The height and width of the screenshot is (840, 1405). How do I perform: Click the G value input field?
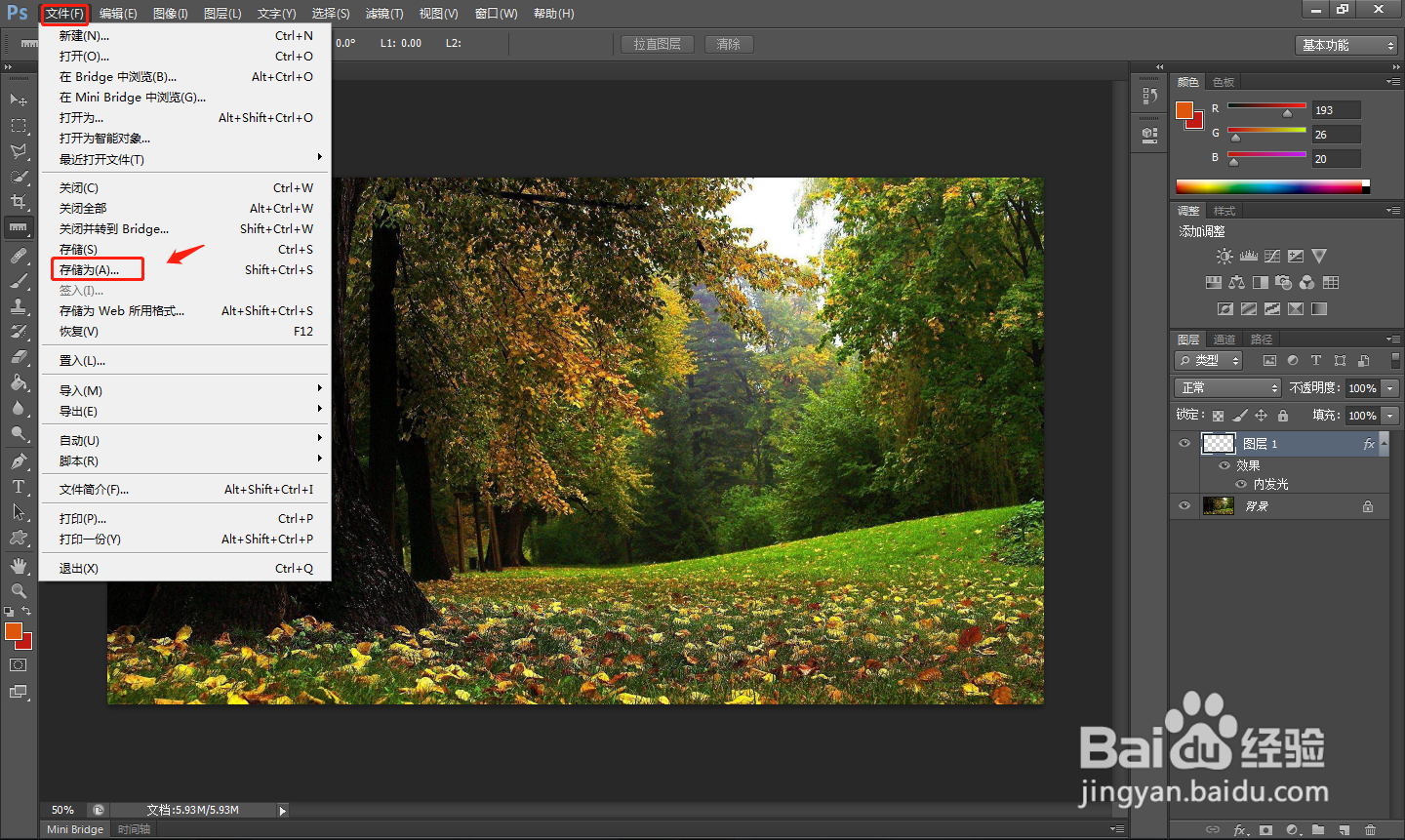click(1336, 135)
